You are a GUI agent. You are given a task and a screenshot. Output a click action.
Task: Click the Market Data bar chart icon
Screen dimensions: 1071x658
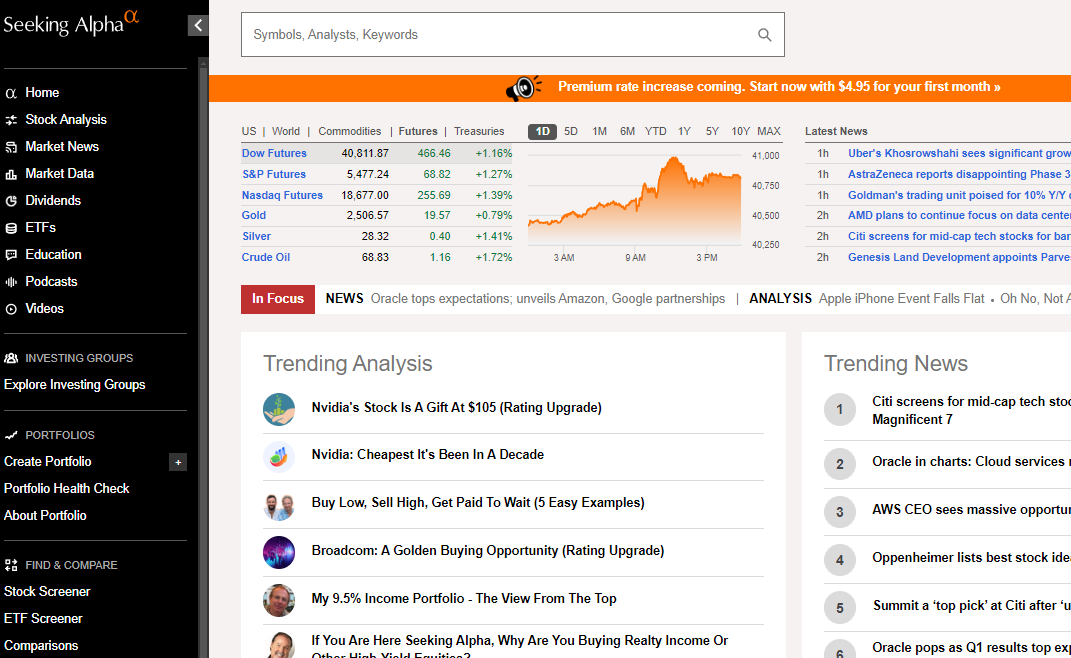tap(11, 174)
